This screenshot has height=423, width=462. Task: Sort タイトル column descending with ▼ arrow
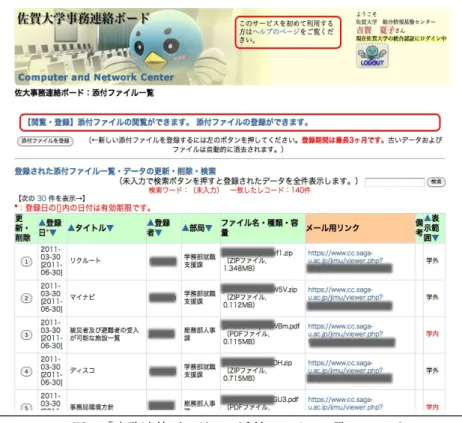(x=110, y=228)
